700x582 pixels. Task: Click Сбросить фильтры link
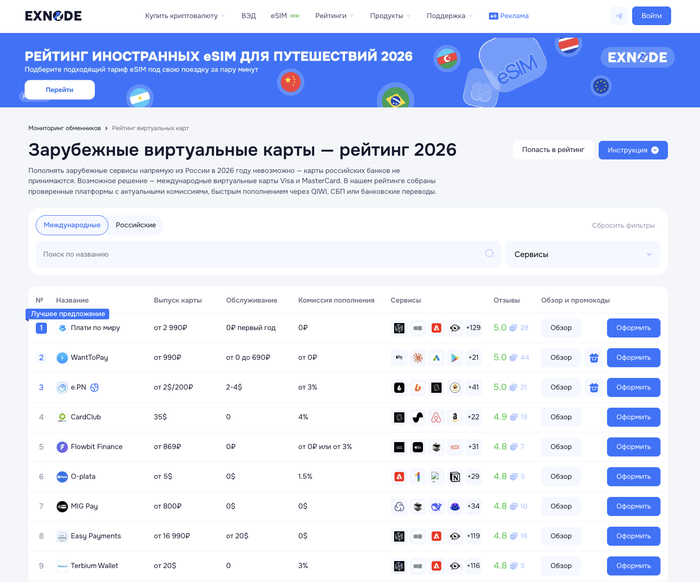(x=623, y=225)
